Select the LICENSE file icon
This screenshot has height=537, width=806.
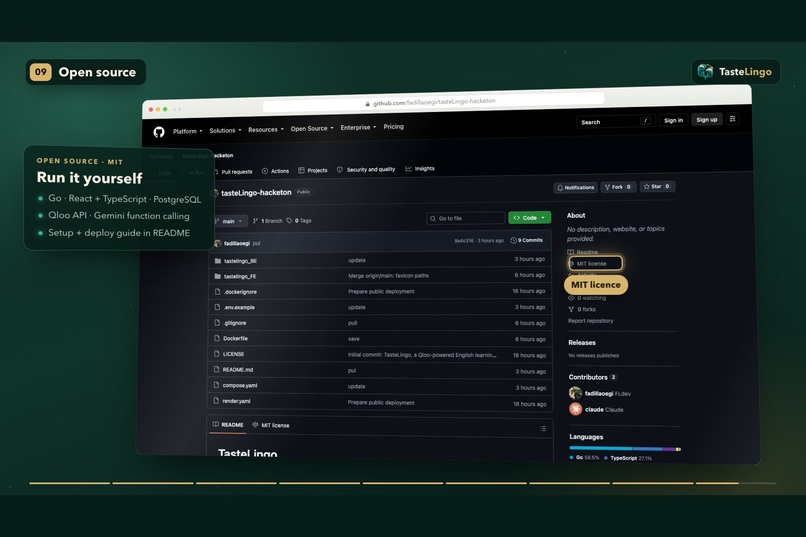click(217, 354)
